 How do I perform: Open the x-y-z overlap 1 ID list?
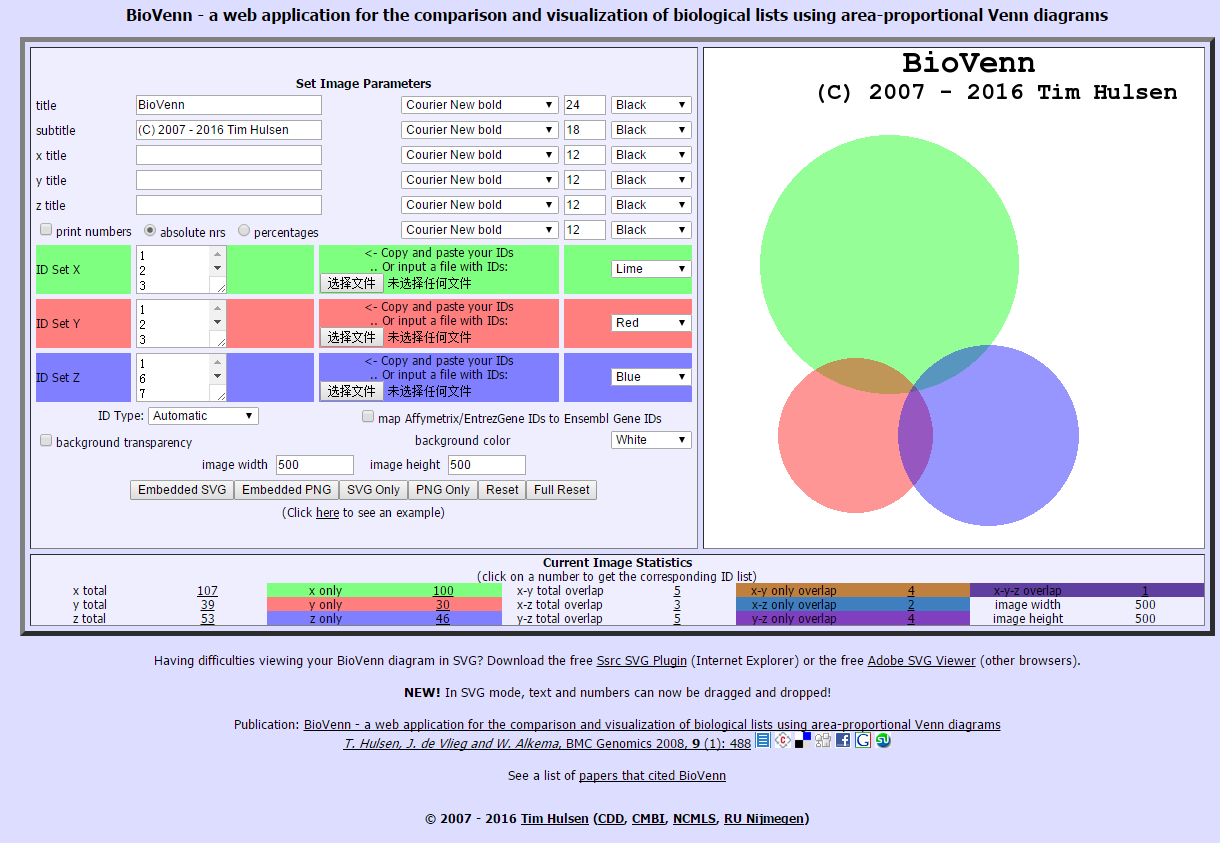tap(1145, 591)
